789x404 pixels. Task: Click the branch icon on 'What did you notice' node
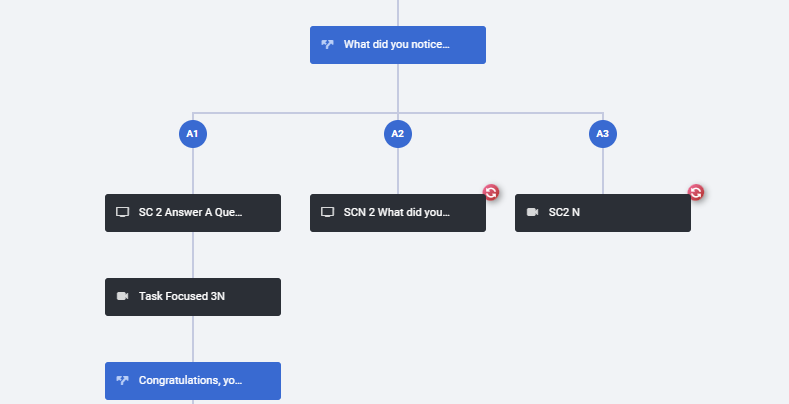pyautogui.click(x=327, y=45)
